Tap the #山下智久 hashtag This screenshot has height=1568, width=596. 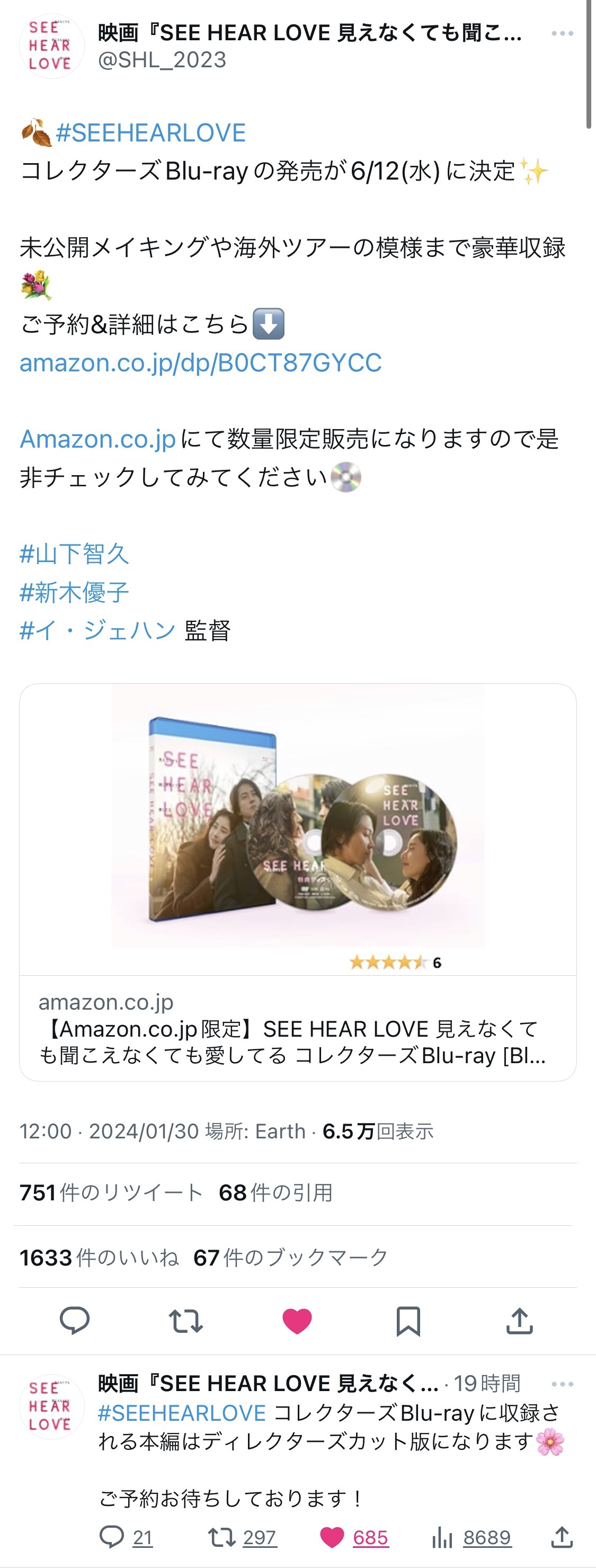(x=74, y=554)
